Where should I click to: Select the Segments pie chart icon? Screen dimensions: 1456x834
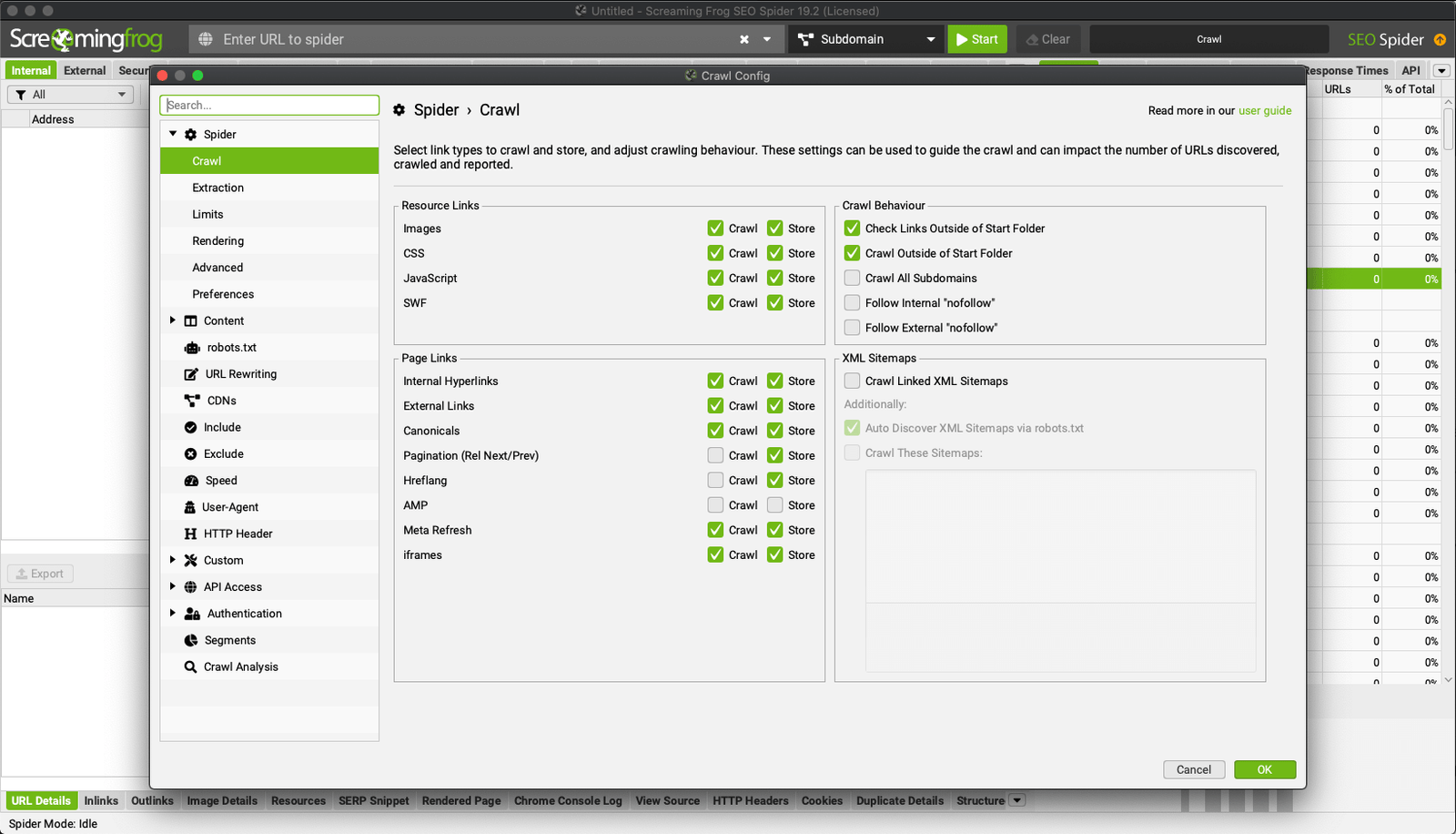coord(191,641)
